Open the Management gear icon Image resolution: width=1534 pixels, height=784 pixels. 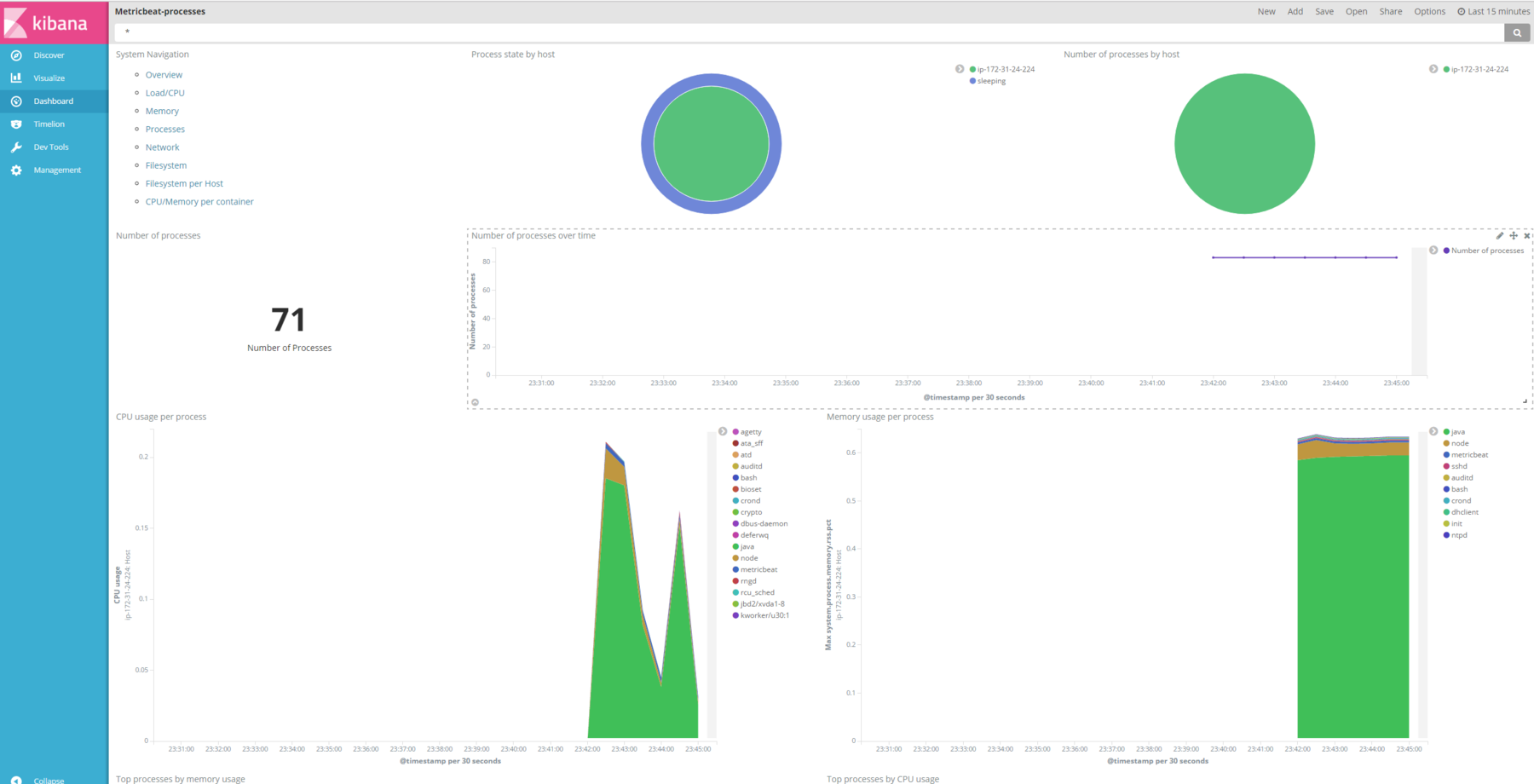tap(16, 170)
